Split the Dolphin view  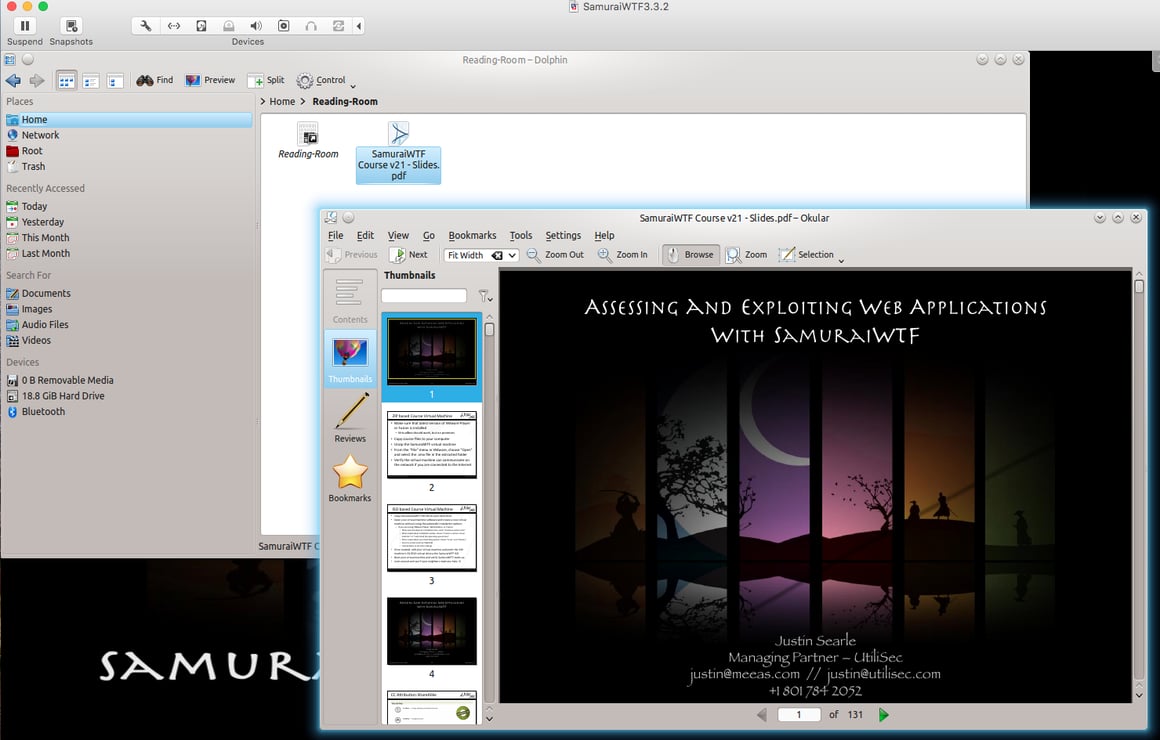click(x=266, y=80)
